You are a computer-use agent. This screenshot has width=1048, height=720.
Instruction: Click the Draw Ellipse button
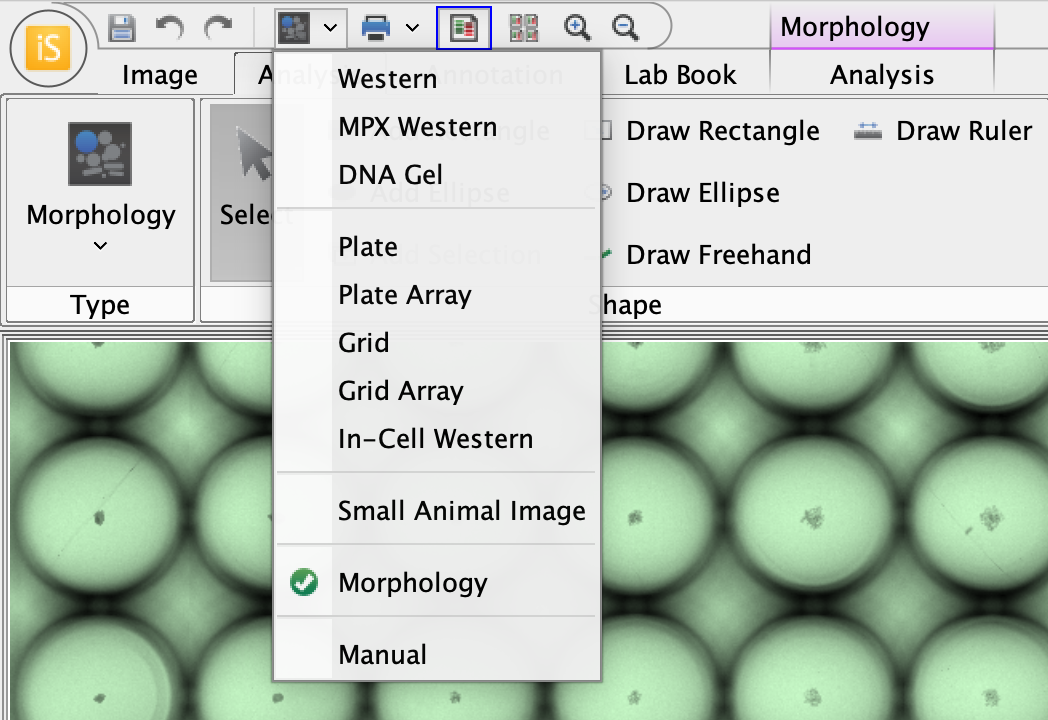691,193
